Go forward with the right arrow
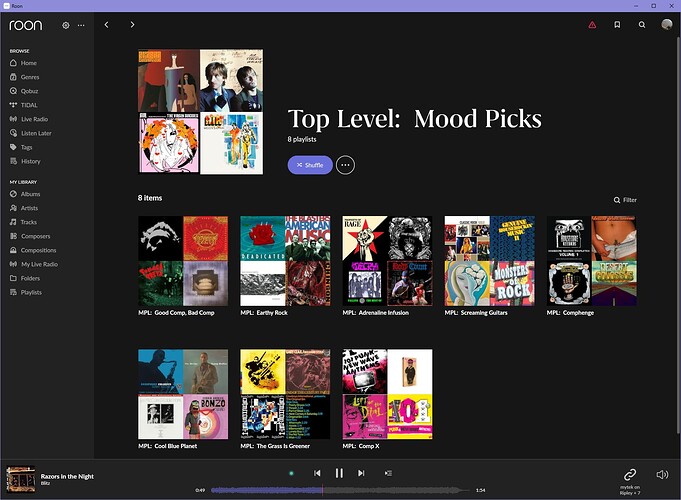The width and height of the screenshot is (681, 500). coord(132,25)
